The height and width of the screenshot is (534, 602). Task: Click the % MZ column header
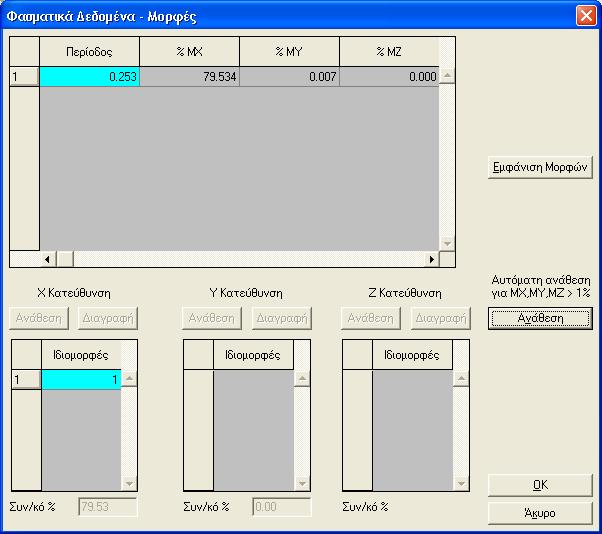(389, 52)
